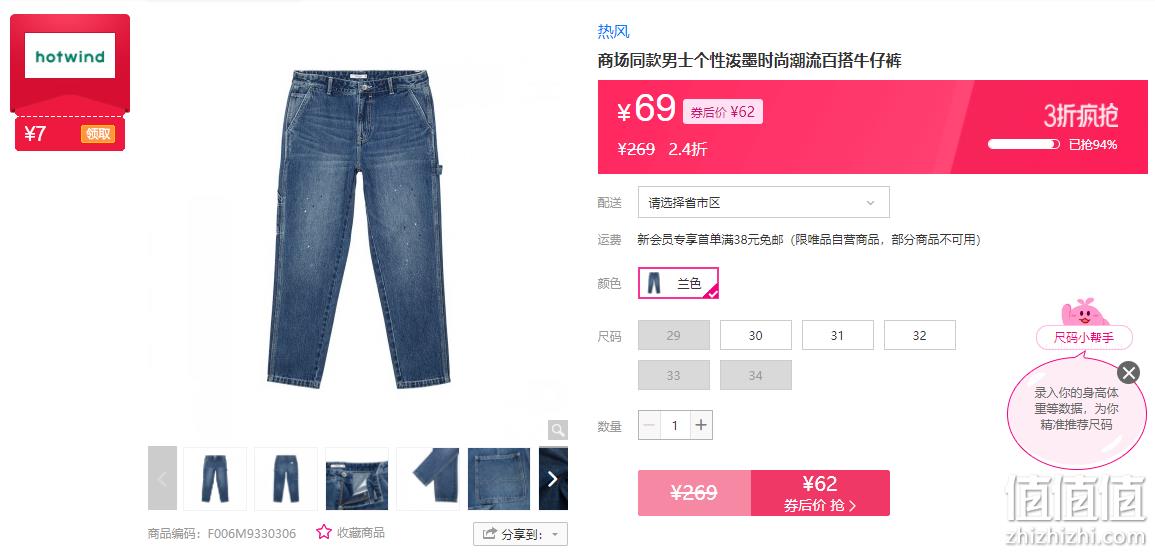Click the magnifier zoom icon on product image
Screen dimensions: 1155x554
pyautogui.click(x=558, y=429)
